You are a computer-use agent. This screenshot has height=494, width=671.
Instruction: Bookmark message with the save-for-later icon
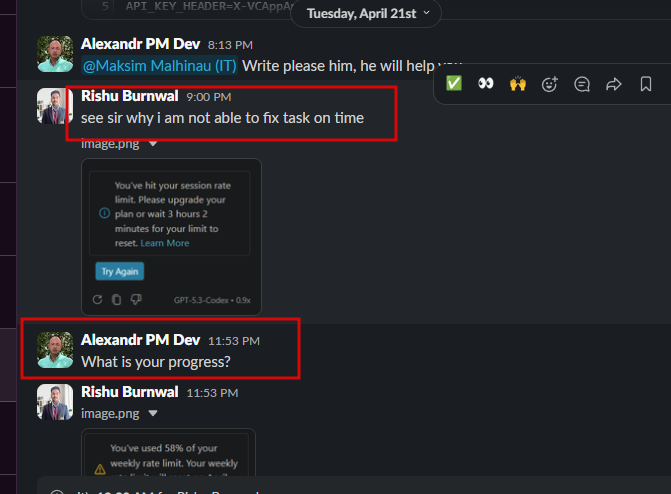tap(646, 84)
